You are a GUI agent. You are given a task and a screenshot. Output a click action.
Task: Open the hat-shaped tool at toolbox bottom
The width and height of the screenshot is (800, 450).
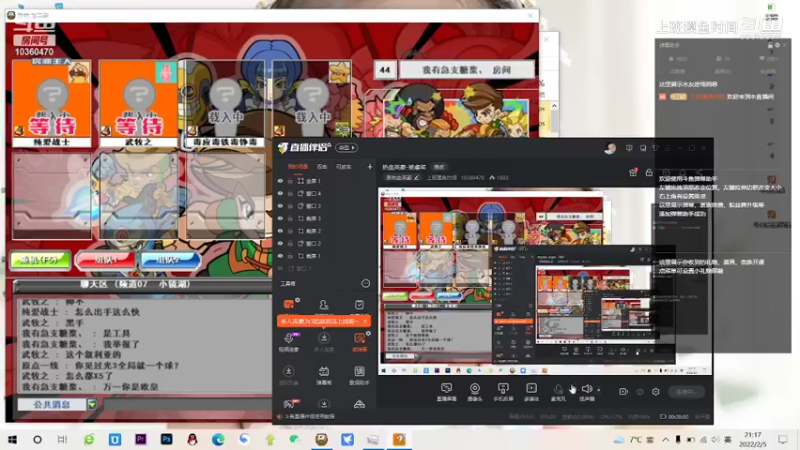[359, 404]
